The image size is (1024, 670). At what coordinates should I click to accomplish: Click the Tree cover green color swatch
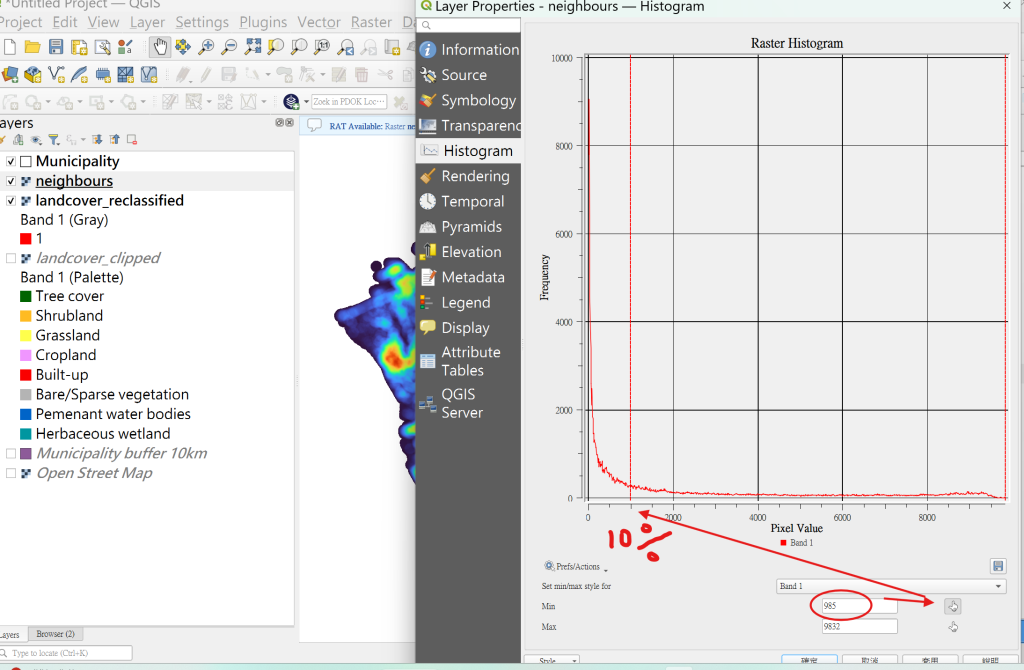point(25,296)
